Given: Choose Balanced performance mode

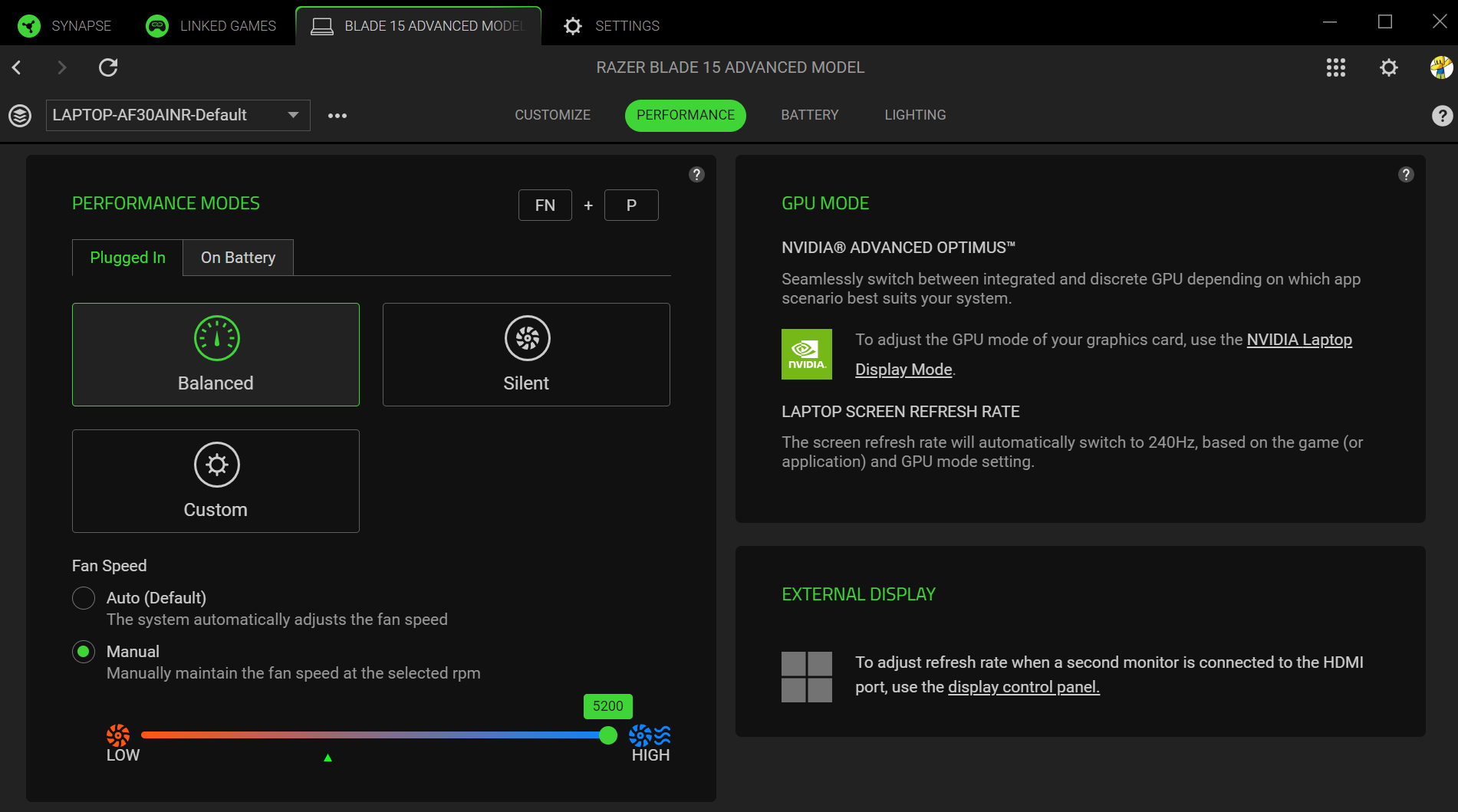Looking at the screenshot, I should pos(216,354).
